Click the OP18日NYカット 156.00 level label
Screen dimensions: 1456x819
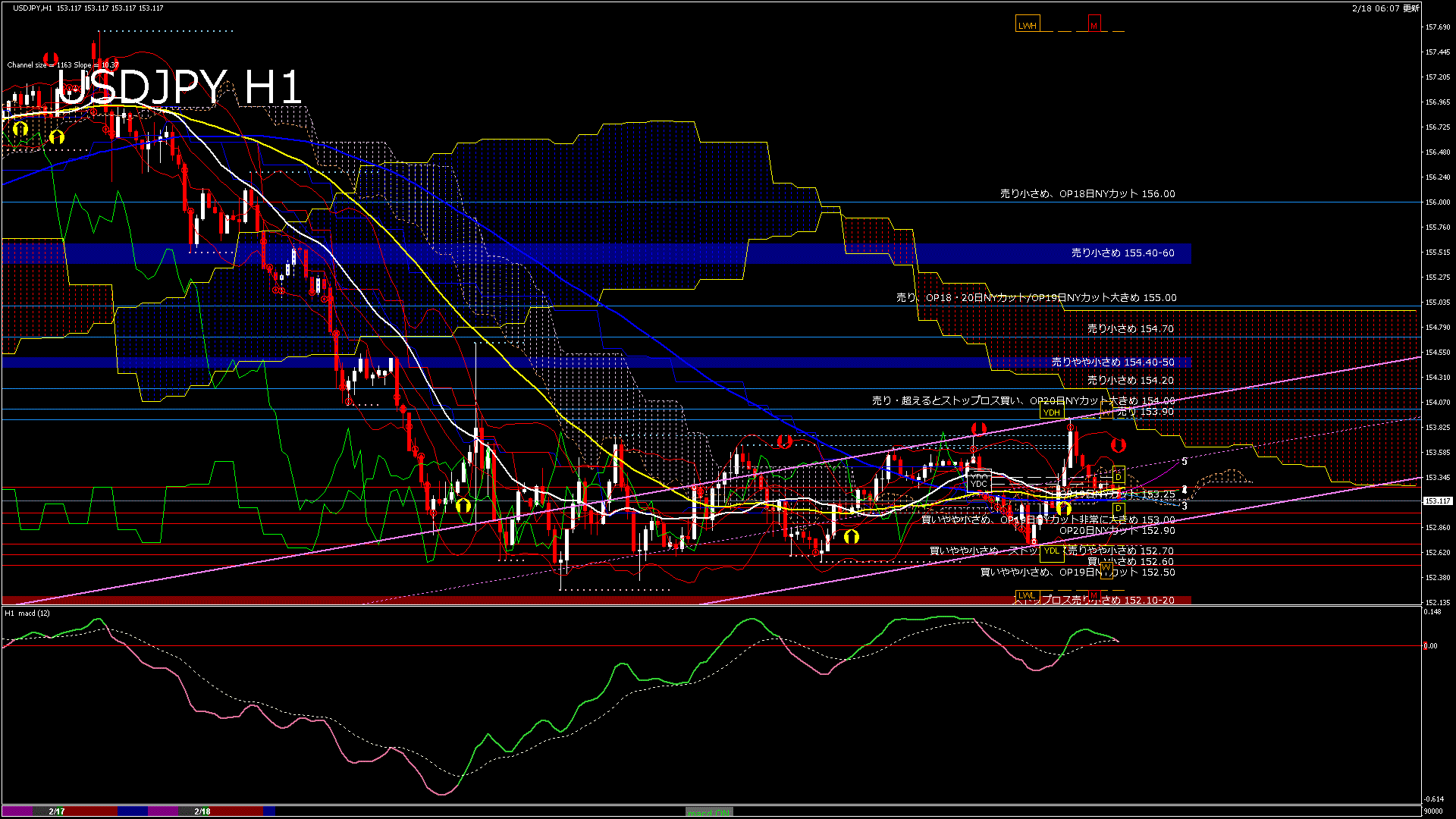pyautogui.click(x=1087, y=194)
